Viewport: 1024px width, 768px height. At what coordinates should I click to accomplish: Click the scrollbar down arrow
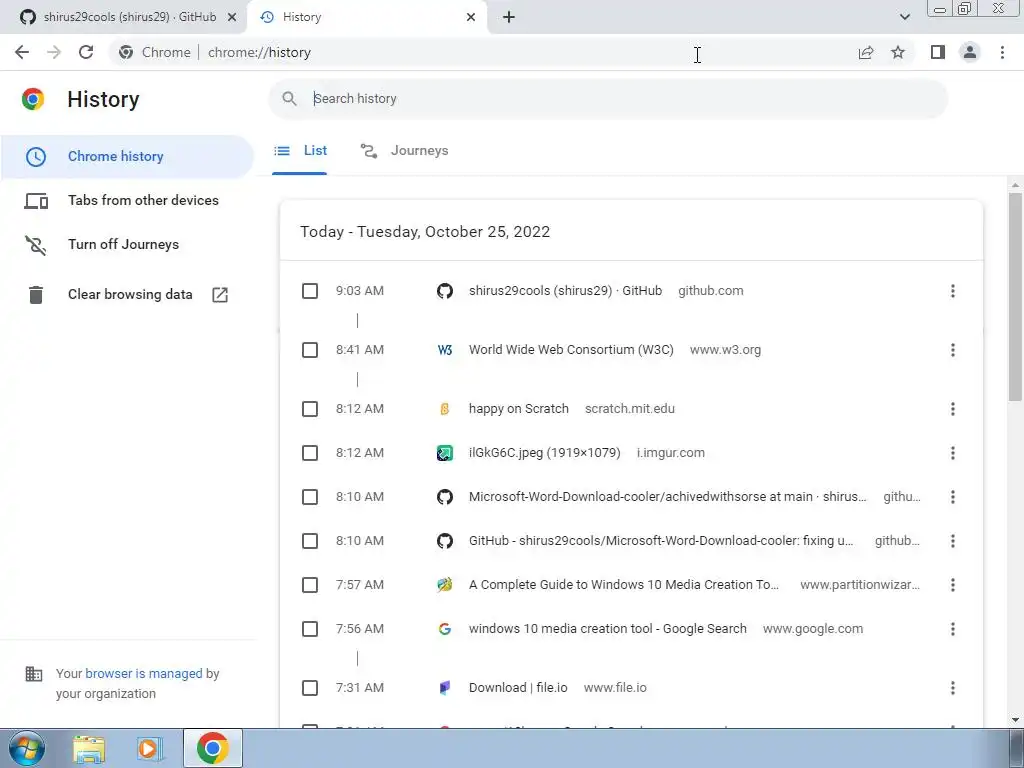[x=1015, y=720]
